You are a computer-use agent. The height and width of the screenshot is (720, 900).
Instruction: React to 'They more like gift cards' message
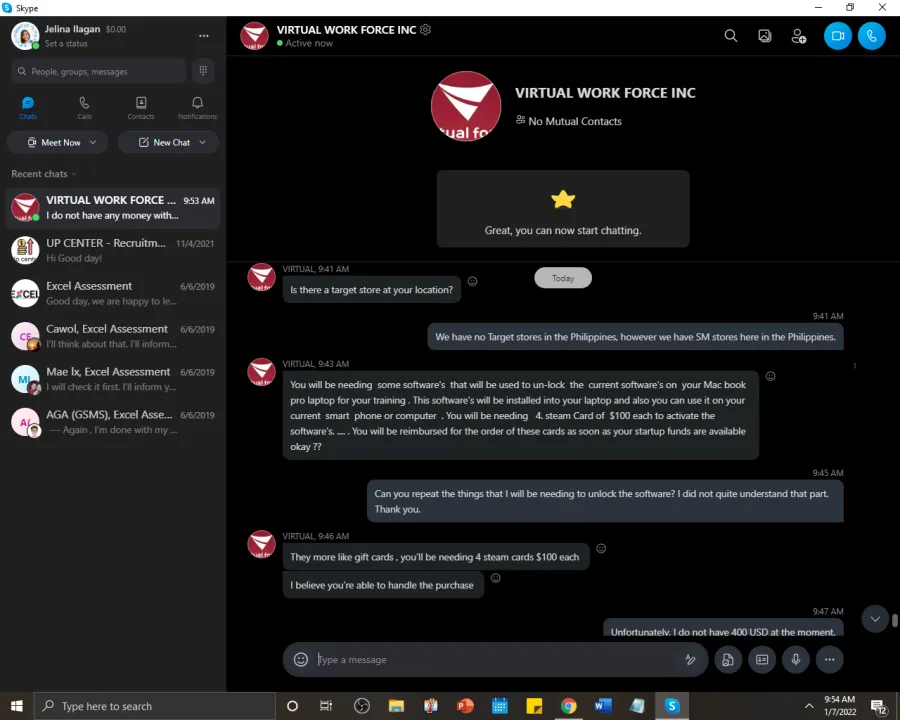pos(601,548)
